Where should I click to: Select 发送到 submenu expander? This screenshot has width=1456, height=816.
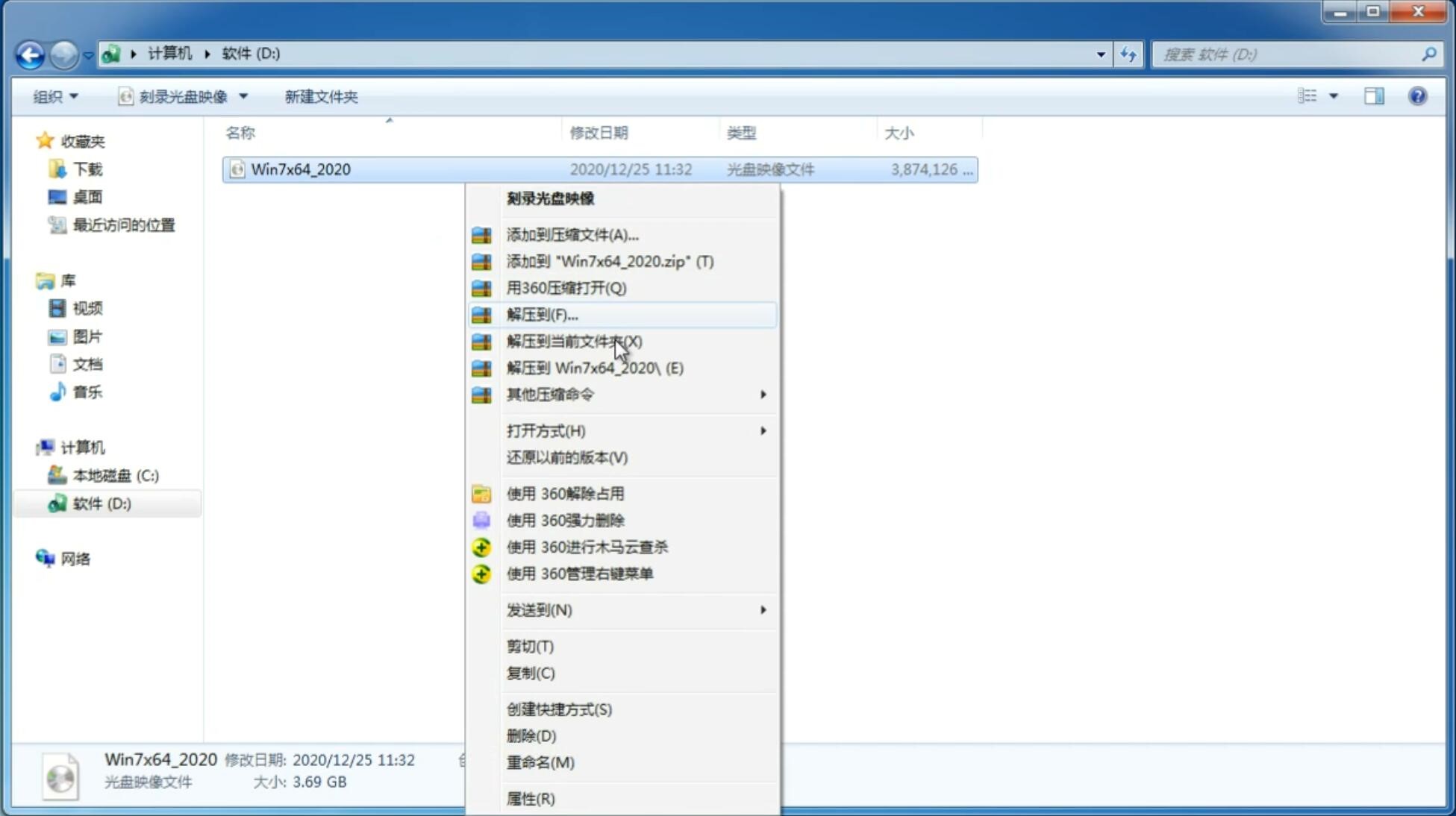[763, 610]
